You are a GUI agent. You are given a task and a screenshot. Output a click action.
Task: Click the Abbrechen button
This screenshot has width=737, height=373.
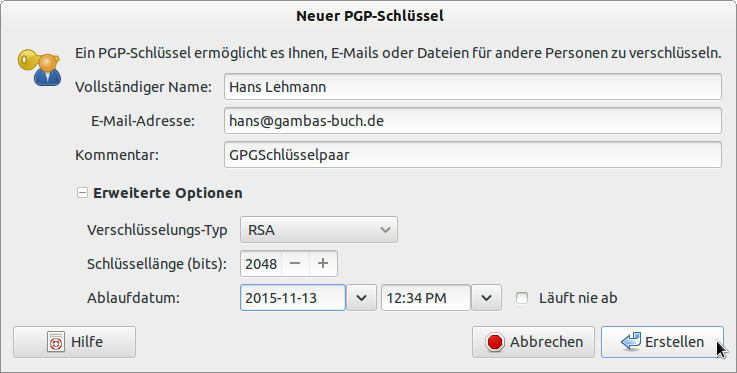pos(533,342)
